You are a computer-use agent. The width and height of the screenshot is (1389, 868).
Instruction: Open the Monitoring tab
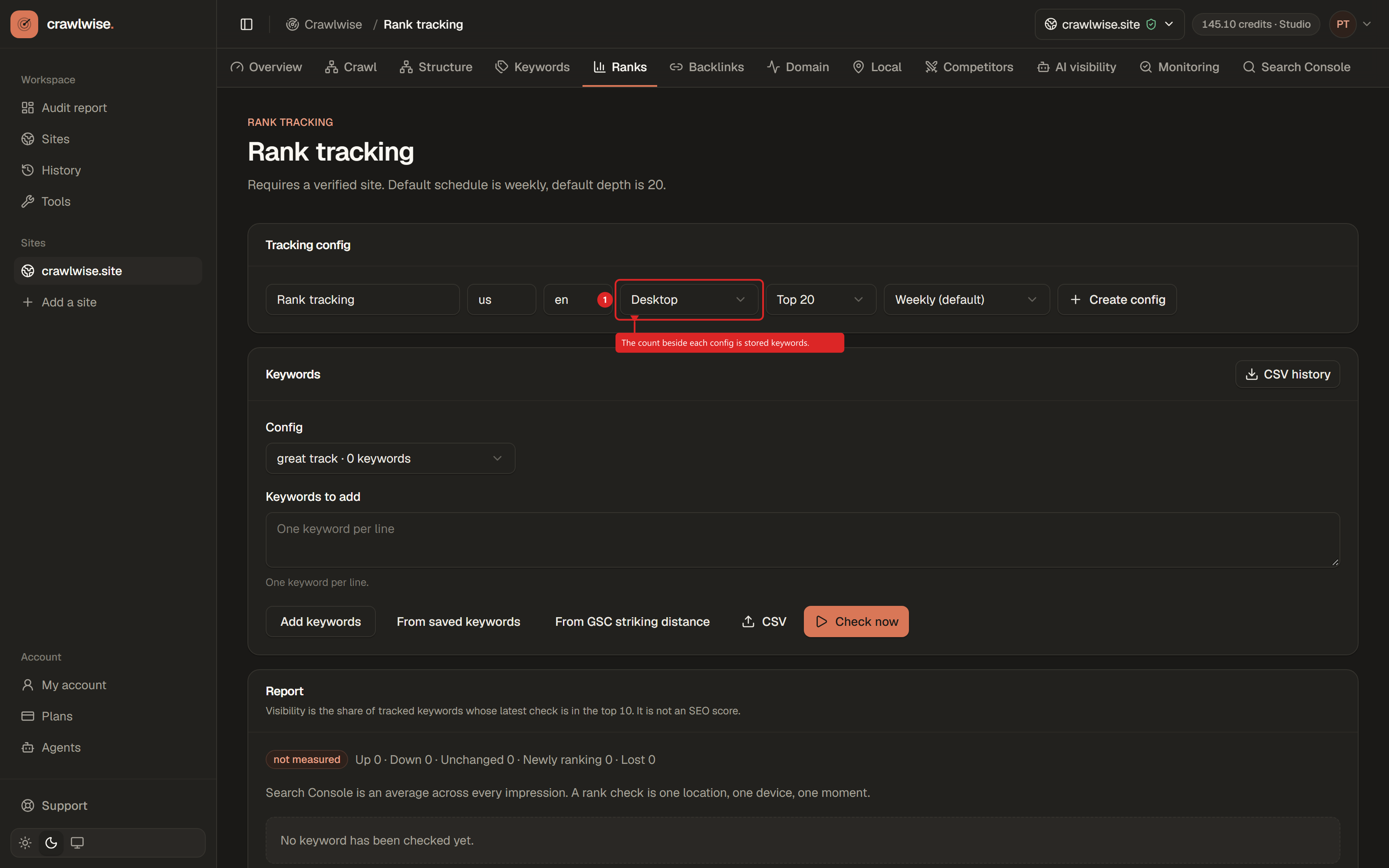point(1179,67)
